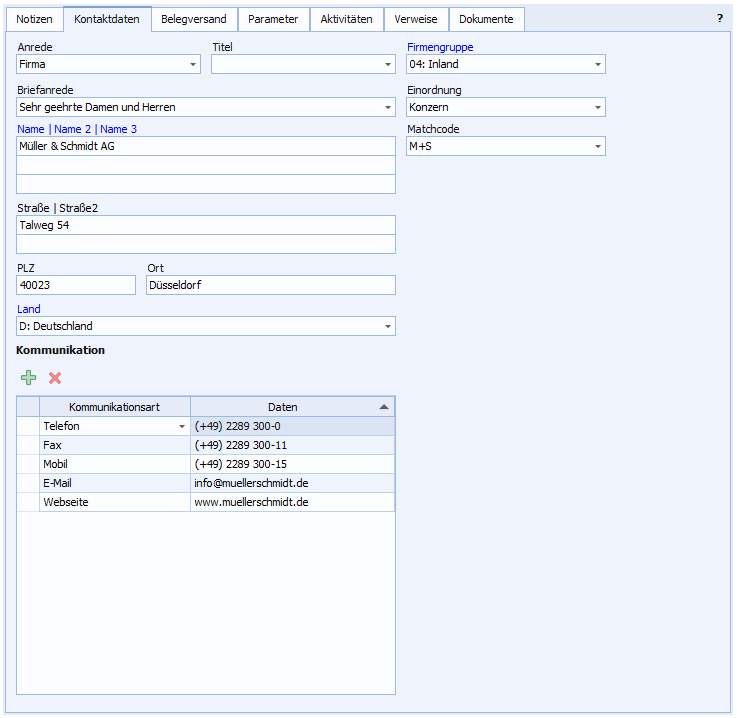Switch to the Notizen tab
The image size is (737, 718).
click(x=34, y=19)
